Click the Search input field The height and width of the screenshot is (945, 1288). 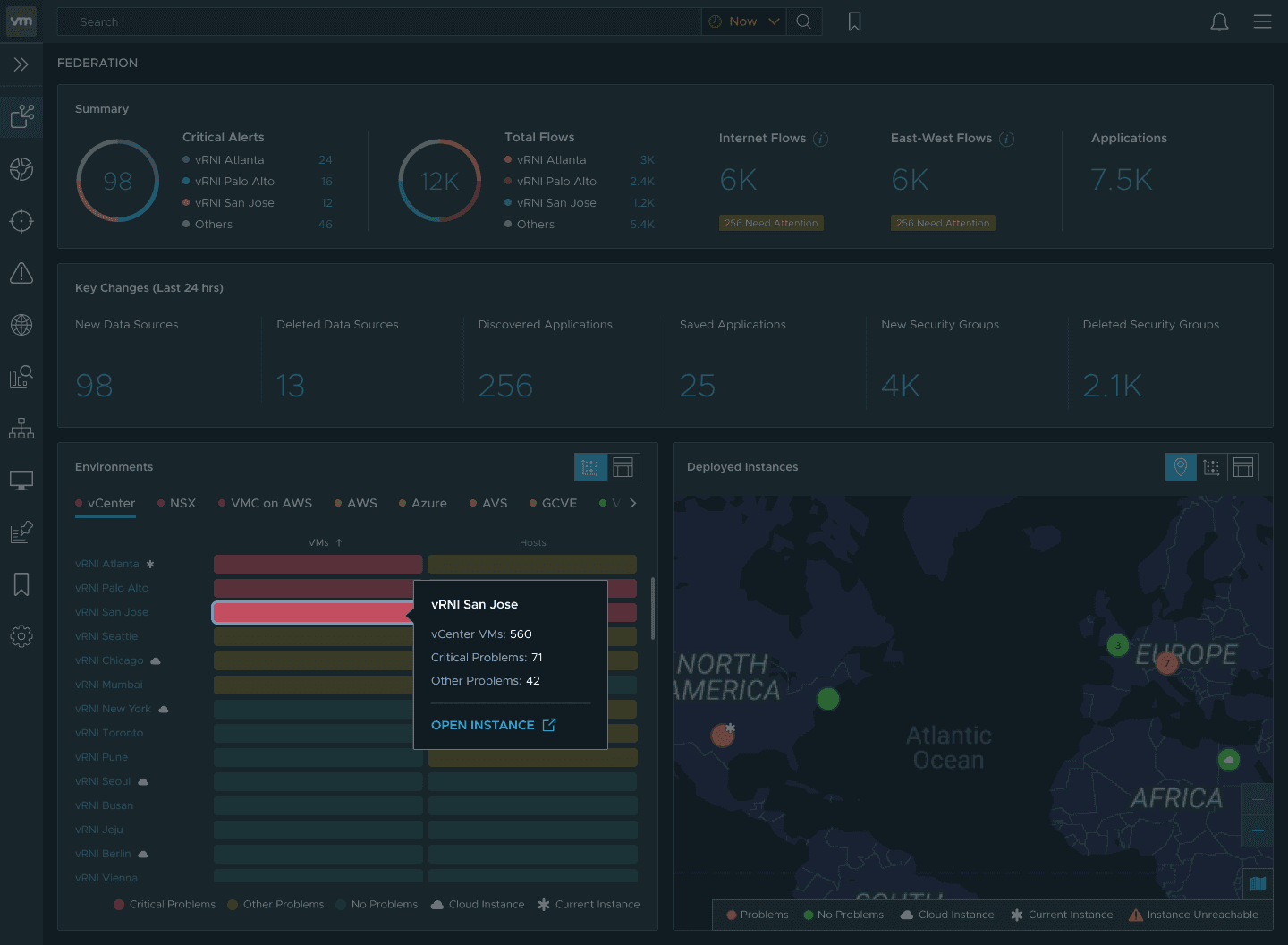click(x=379, y=21)
